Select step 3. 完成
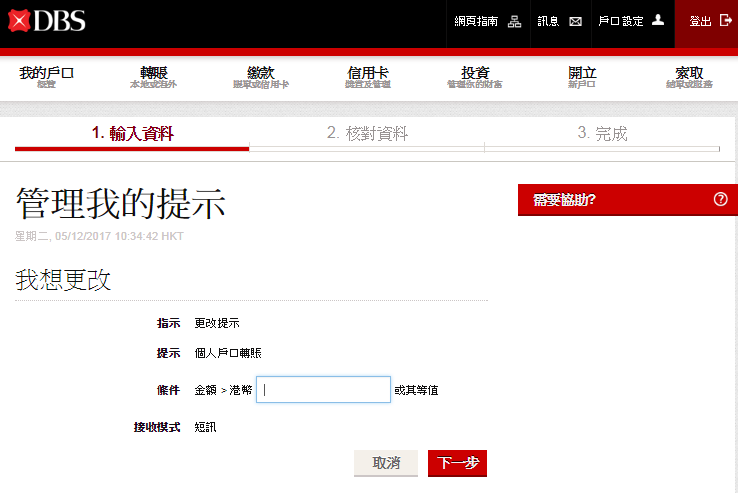 coord(602,134)
